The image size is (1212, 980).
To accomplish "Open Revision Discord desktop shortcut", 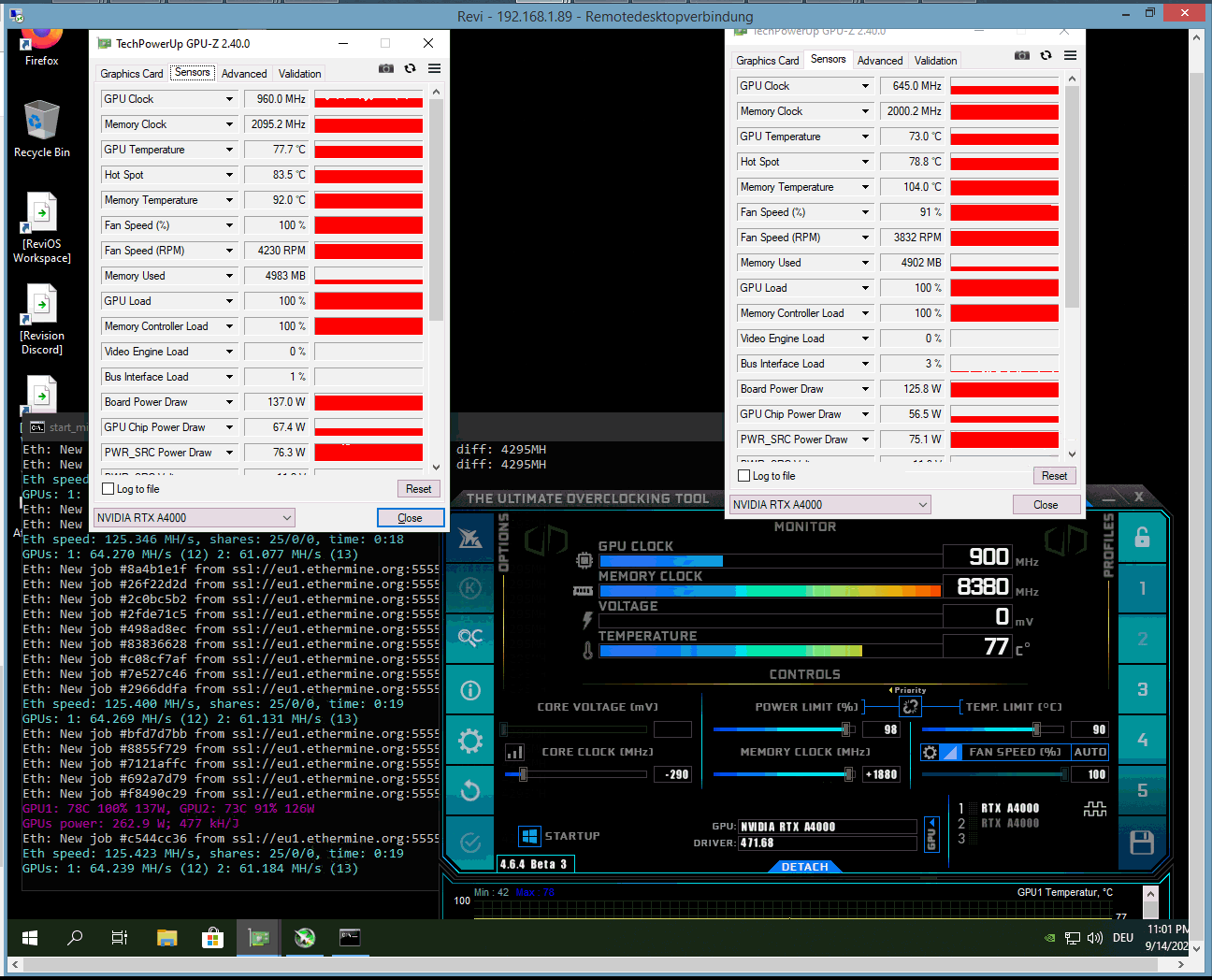I will pyautogui.click(x=41, y=319).
